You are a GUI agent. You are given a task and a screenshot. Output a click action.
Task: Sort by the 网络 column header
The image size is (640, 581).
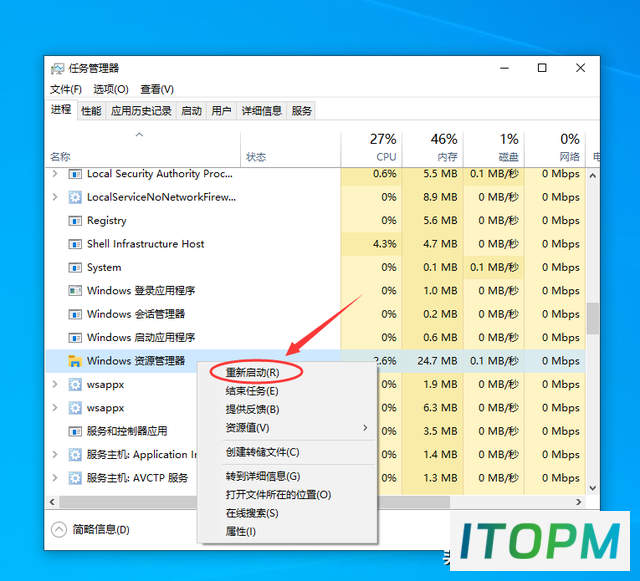pos(555,149)
